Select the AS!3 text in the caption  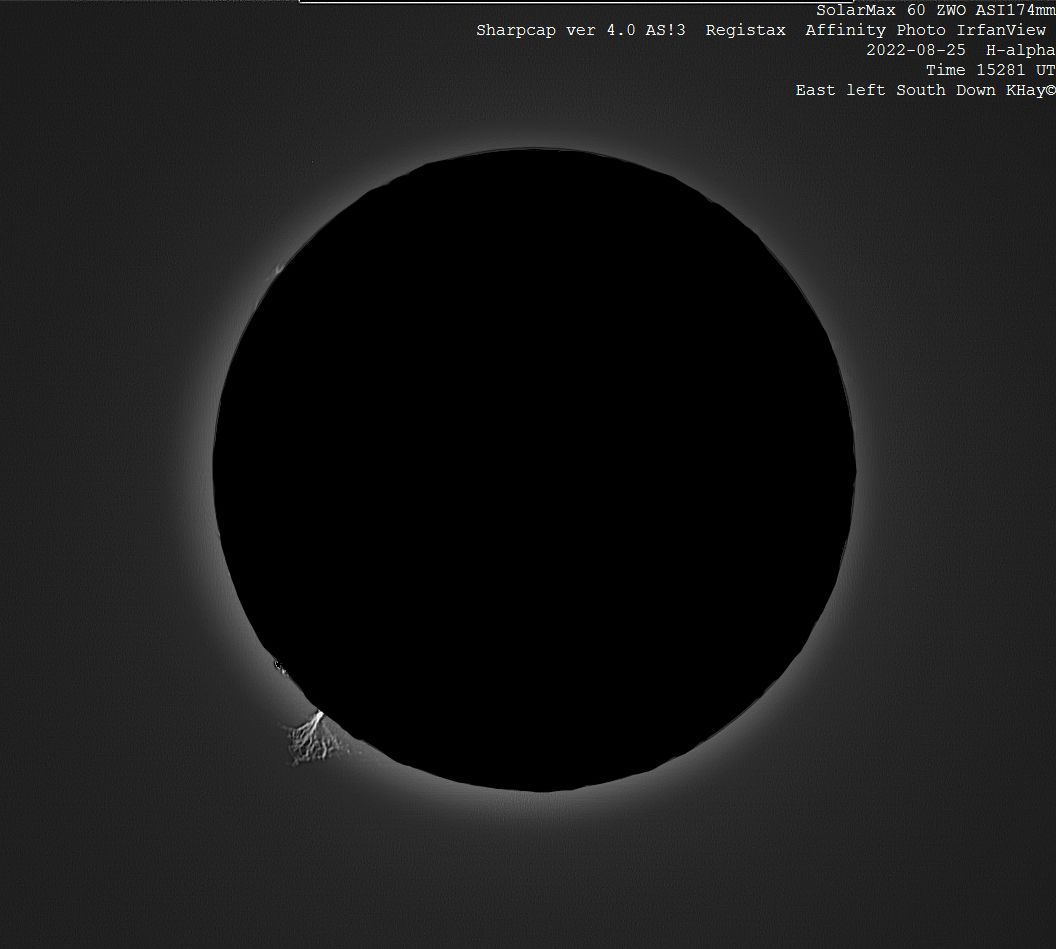click(666, 30)
